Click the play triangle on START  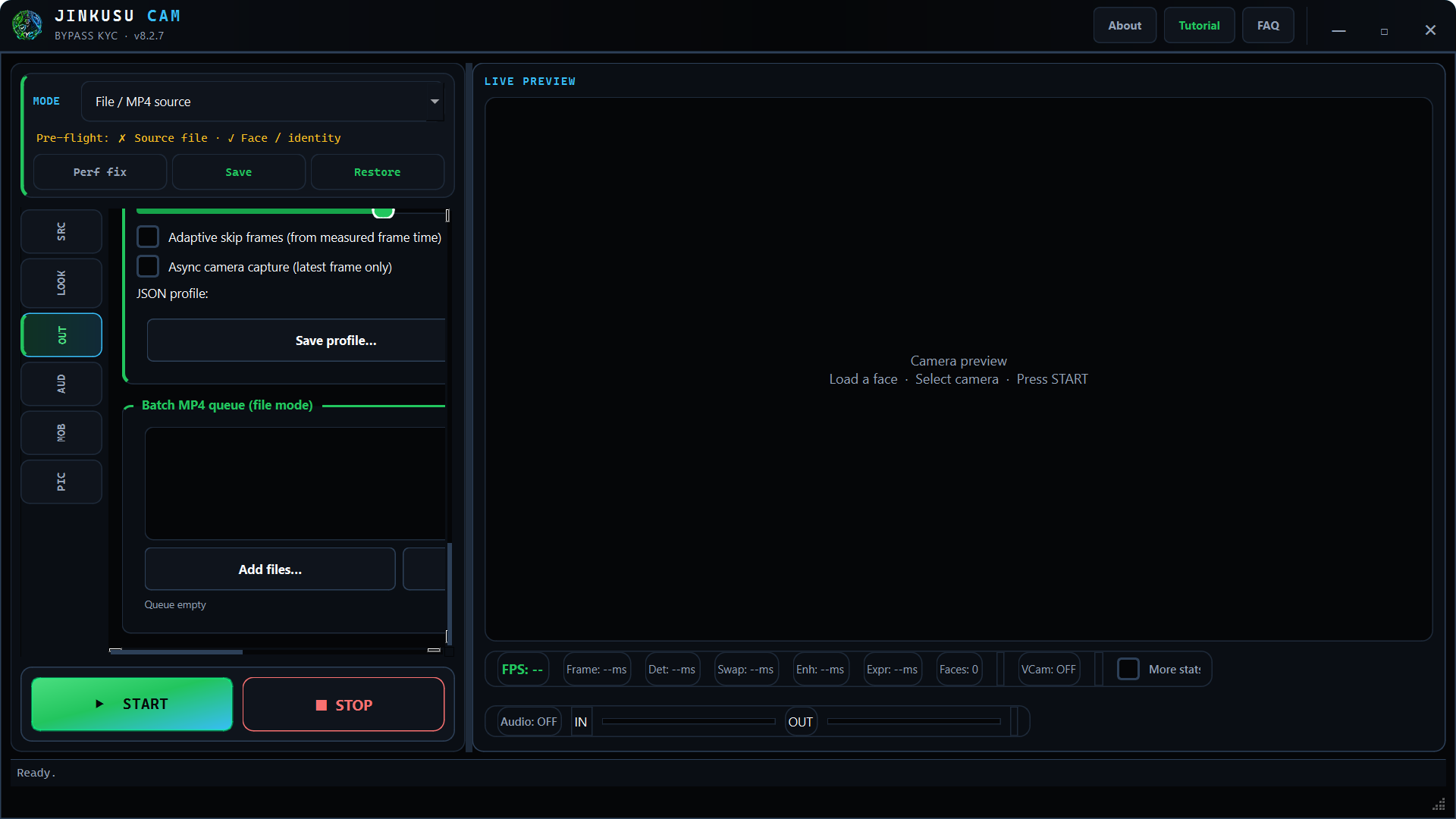coord(99,704)
